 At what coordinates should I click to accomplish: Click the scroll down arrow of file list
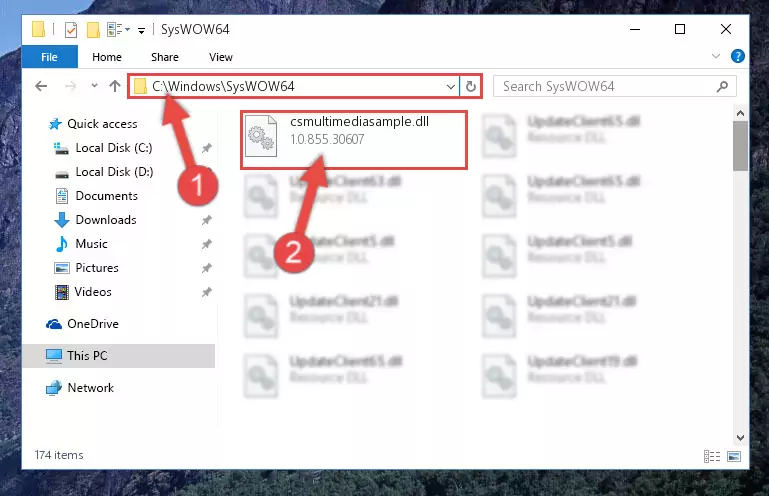[741, 438]
